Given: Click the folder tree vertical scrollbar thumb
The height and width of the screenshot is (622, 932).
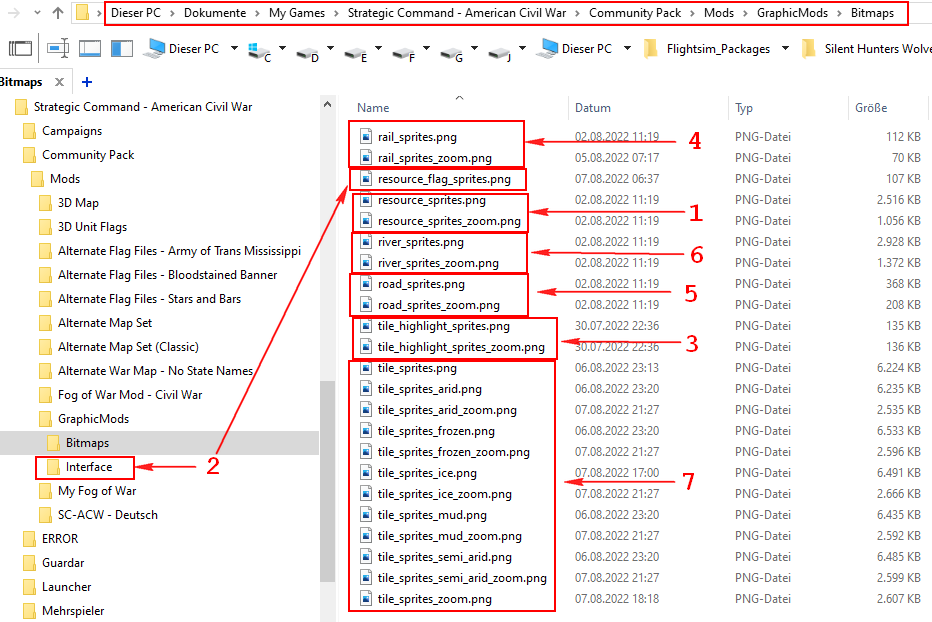Looking at the screenshot, I should pos(328,480).
